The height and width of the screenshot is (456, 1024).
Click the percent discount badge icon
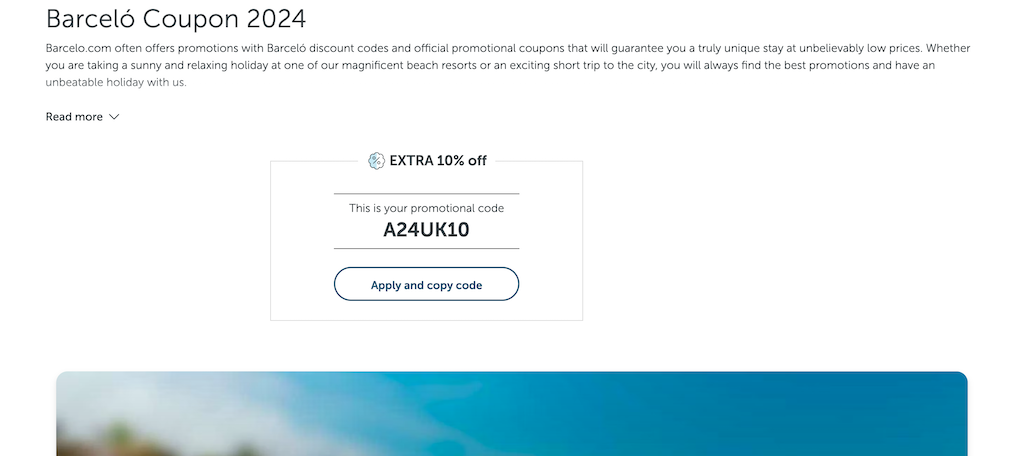click(x=376, y=161)
